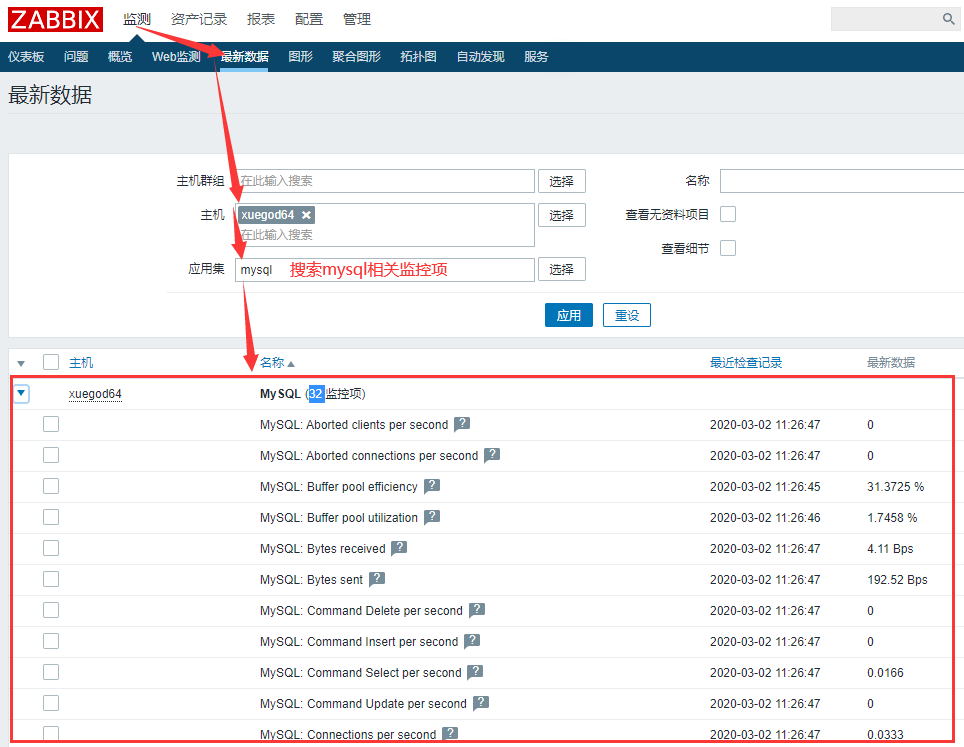Focus the top global search box
Screen dimensions: 964x747
[885, 19]
